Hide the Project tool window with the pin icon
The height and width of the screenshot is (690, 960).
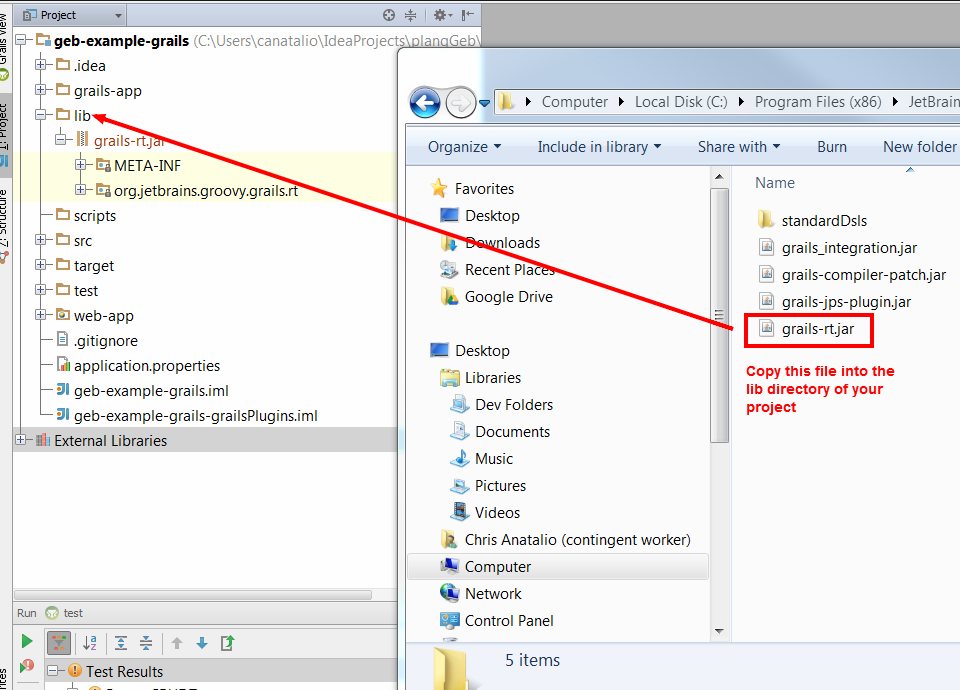tap(468, 15)
